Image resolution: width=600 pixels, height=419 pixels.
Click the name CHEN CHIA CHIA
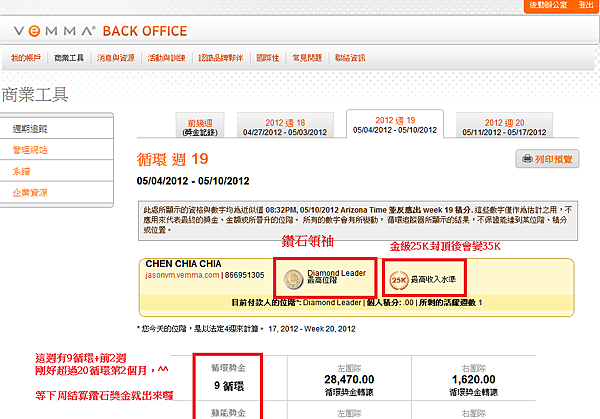(x=183, y=264)
